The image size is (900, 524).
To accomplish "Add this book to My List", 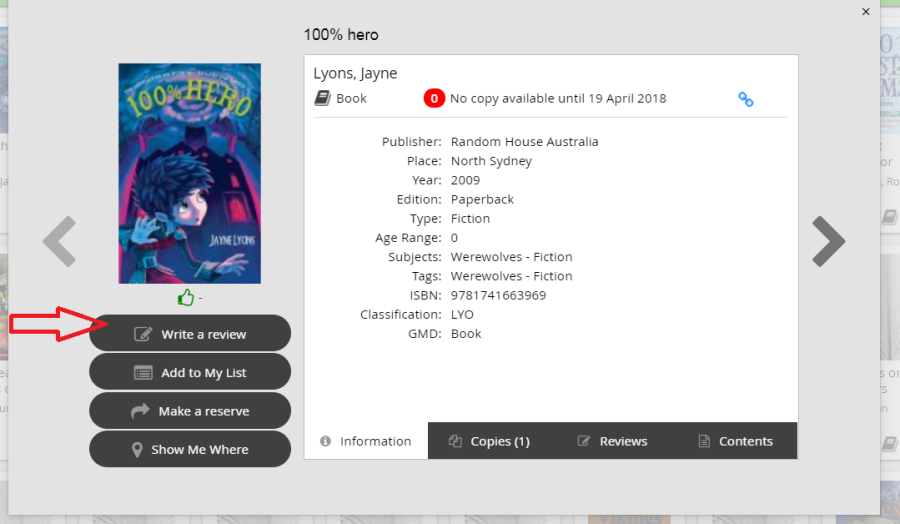I will coord(190,372).
